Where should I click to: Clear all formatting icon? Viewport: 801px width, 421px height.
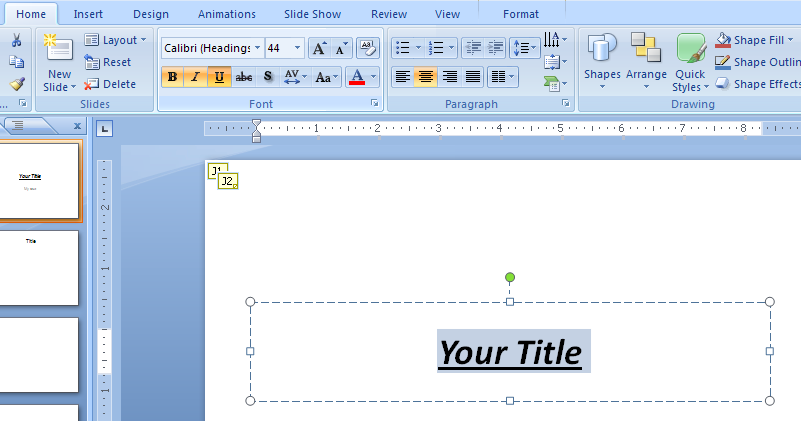(367, 48)
